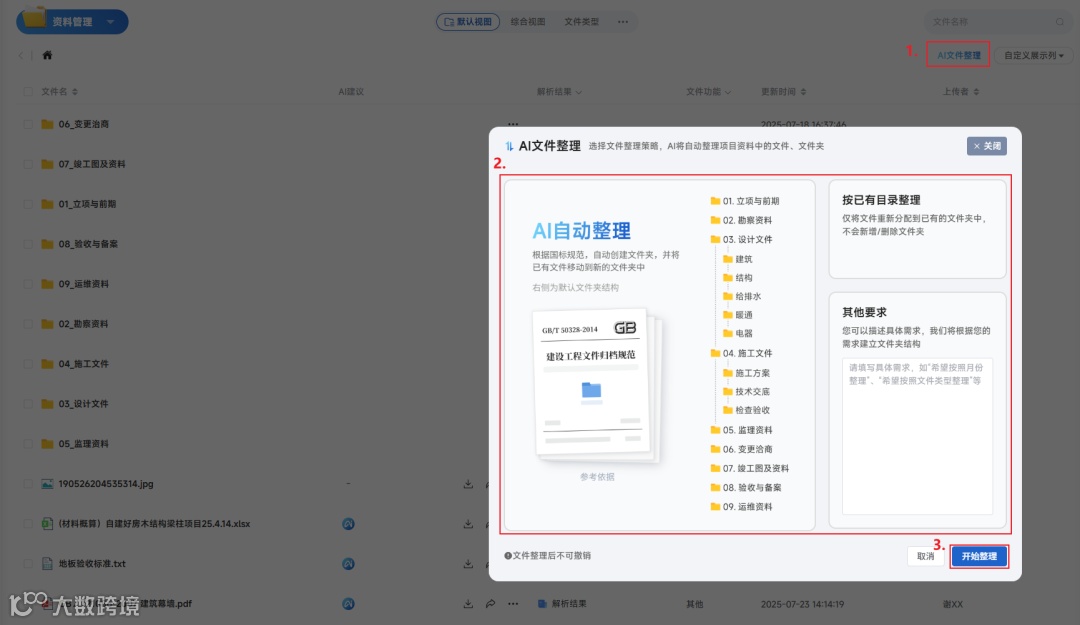Click the home breadcrumb icon
The width and height of the screenshot is (1080, 625).
(47, 55)
